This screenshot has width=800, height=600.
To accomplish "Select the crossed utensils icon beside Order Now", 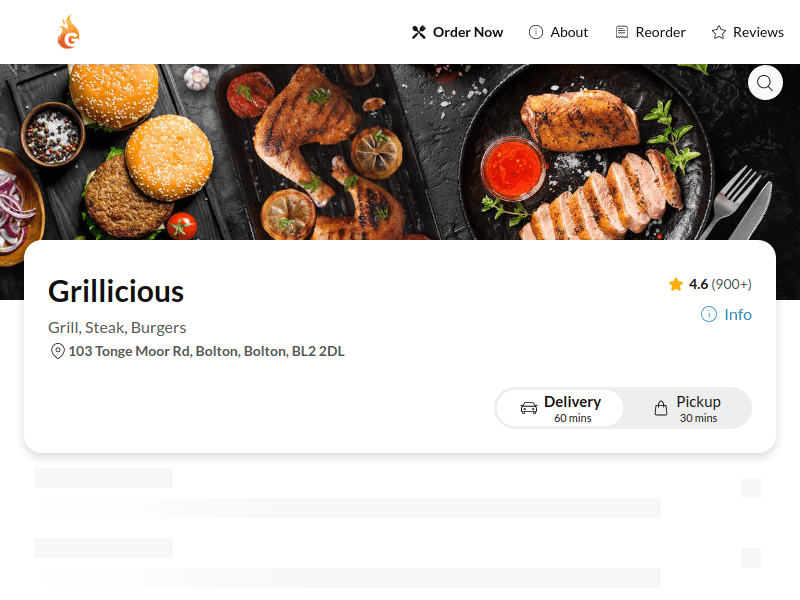I will click(419, 31).
